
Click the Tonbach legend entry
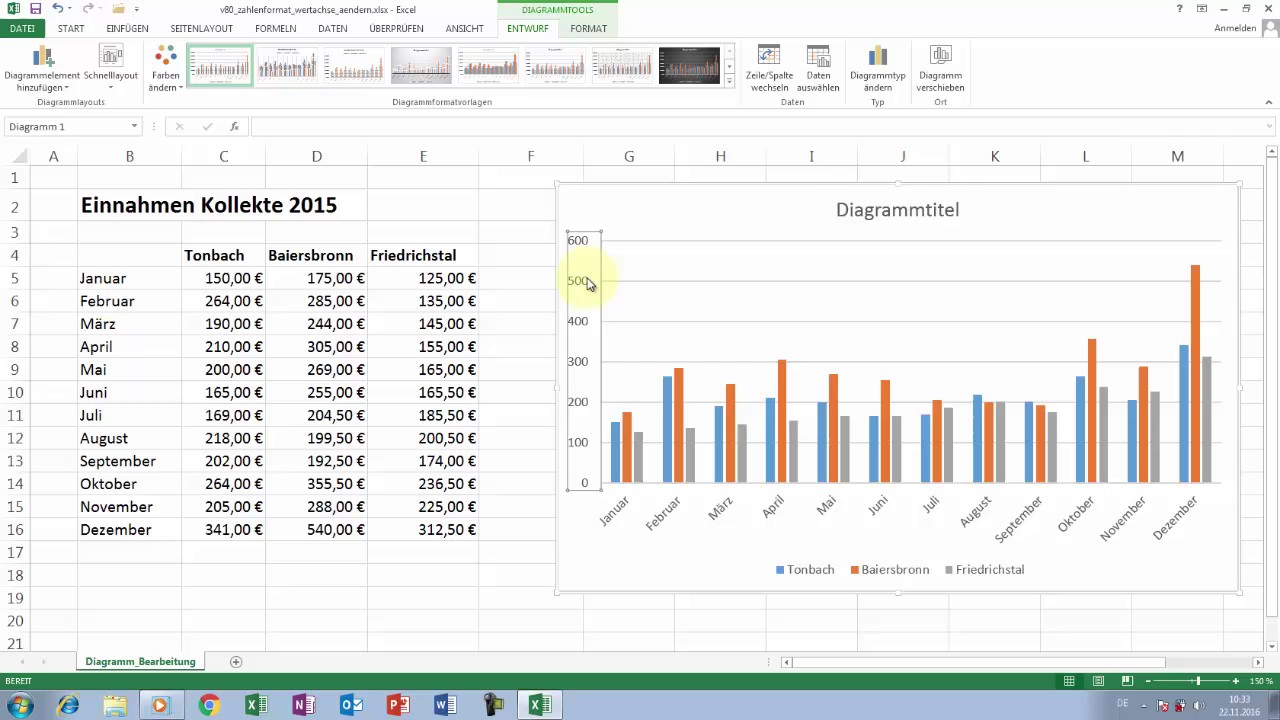point(804,570)
